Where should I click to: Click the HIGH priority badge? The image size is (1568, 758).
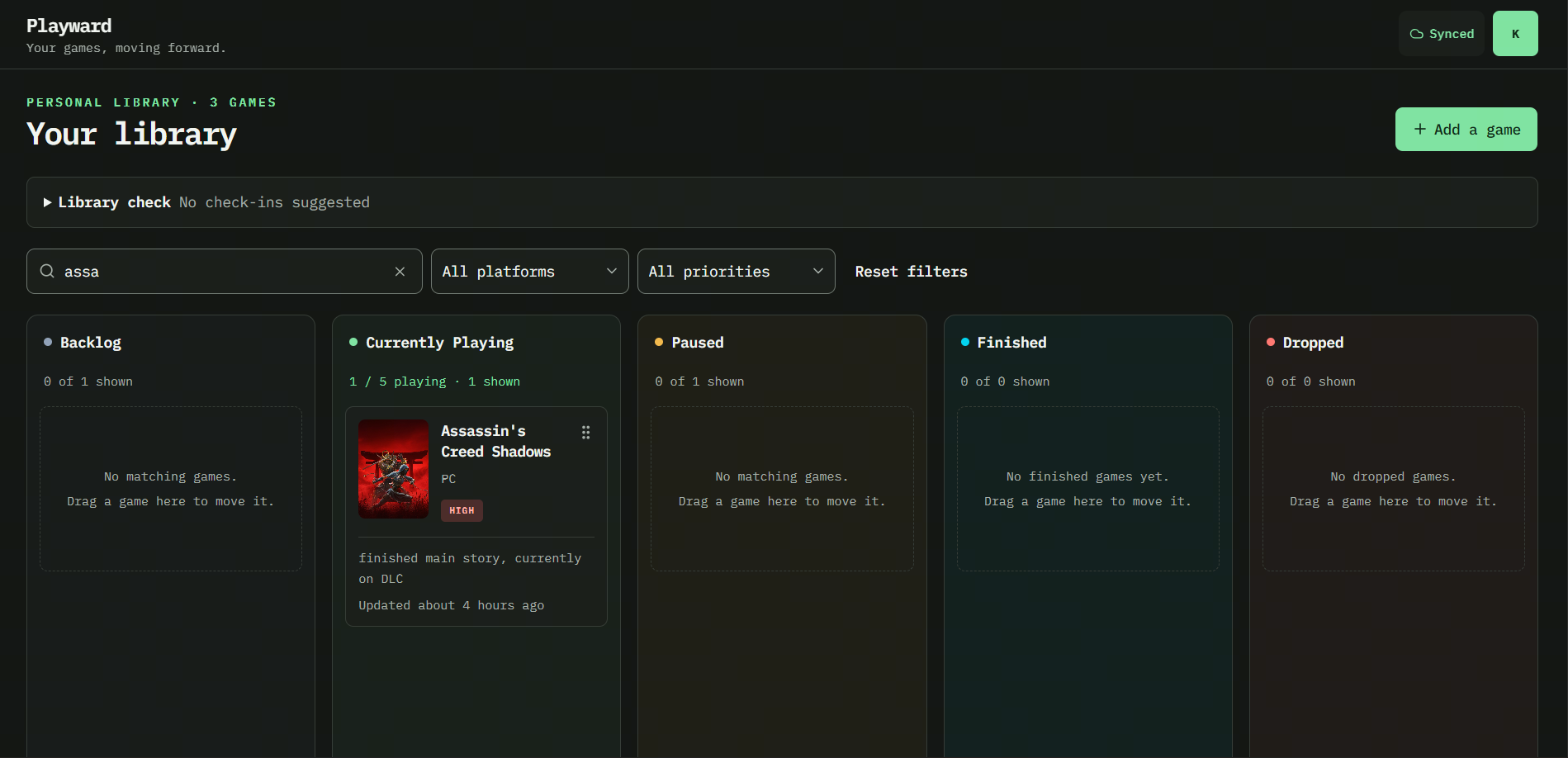click(462, 510)
